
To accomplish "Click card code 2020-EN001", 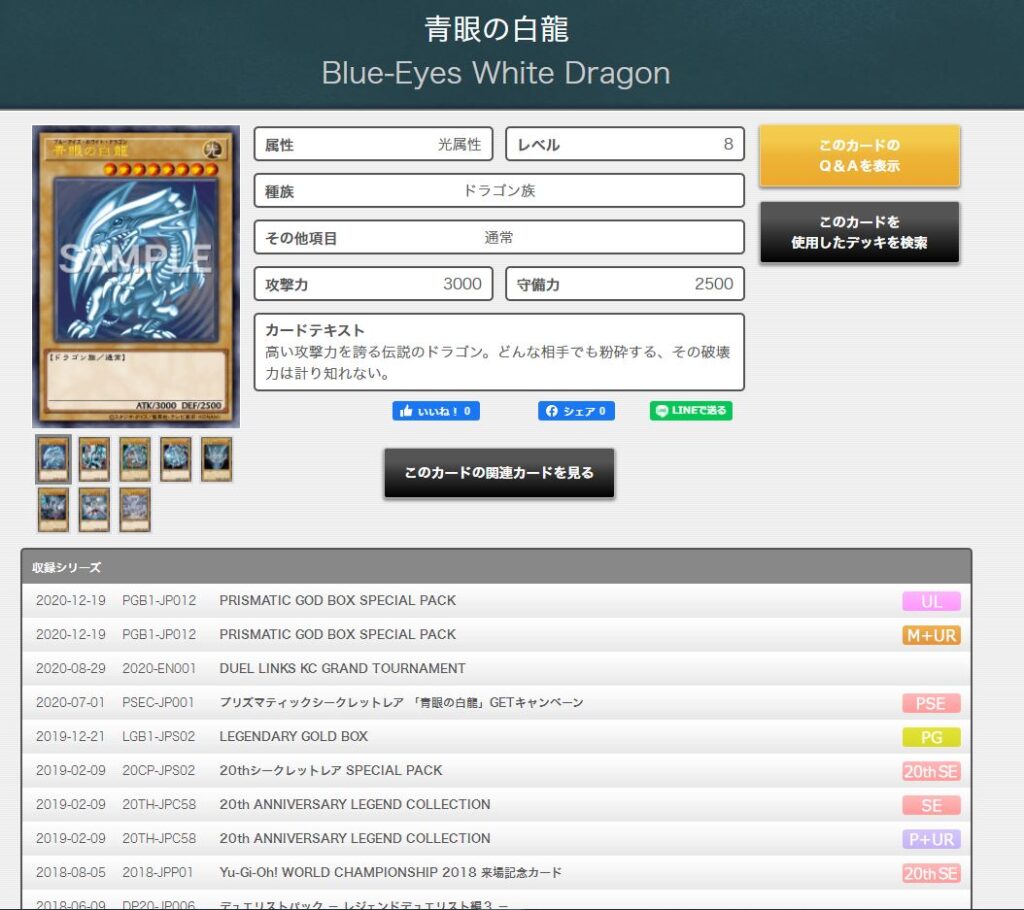I will coord(159,668).
